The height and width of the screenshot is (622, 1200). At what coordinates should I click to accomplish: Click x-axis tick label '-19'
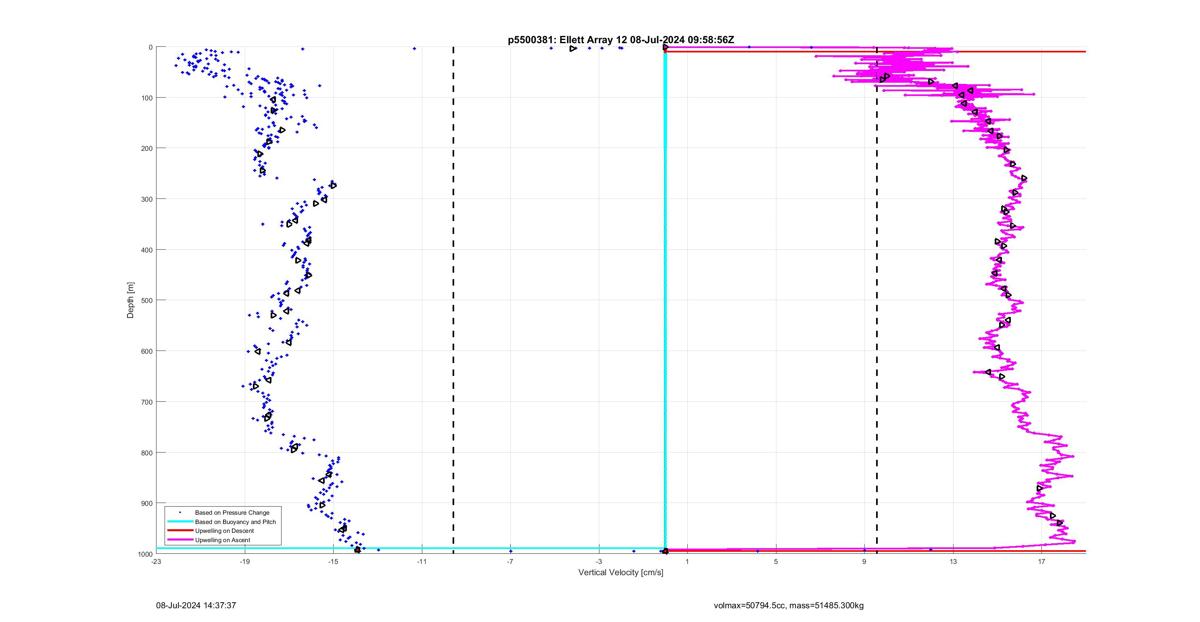[245, 561]
